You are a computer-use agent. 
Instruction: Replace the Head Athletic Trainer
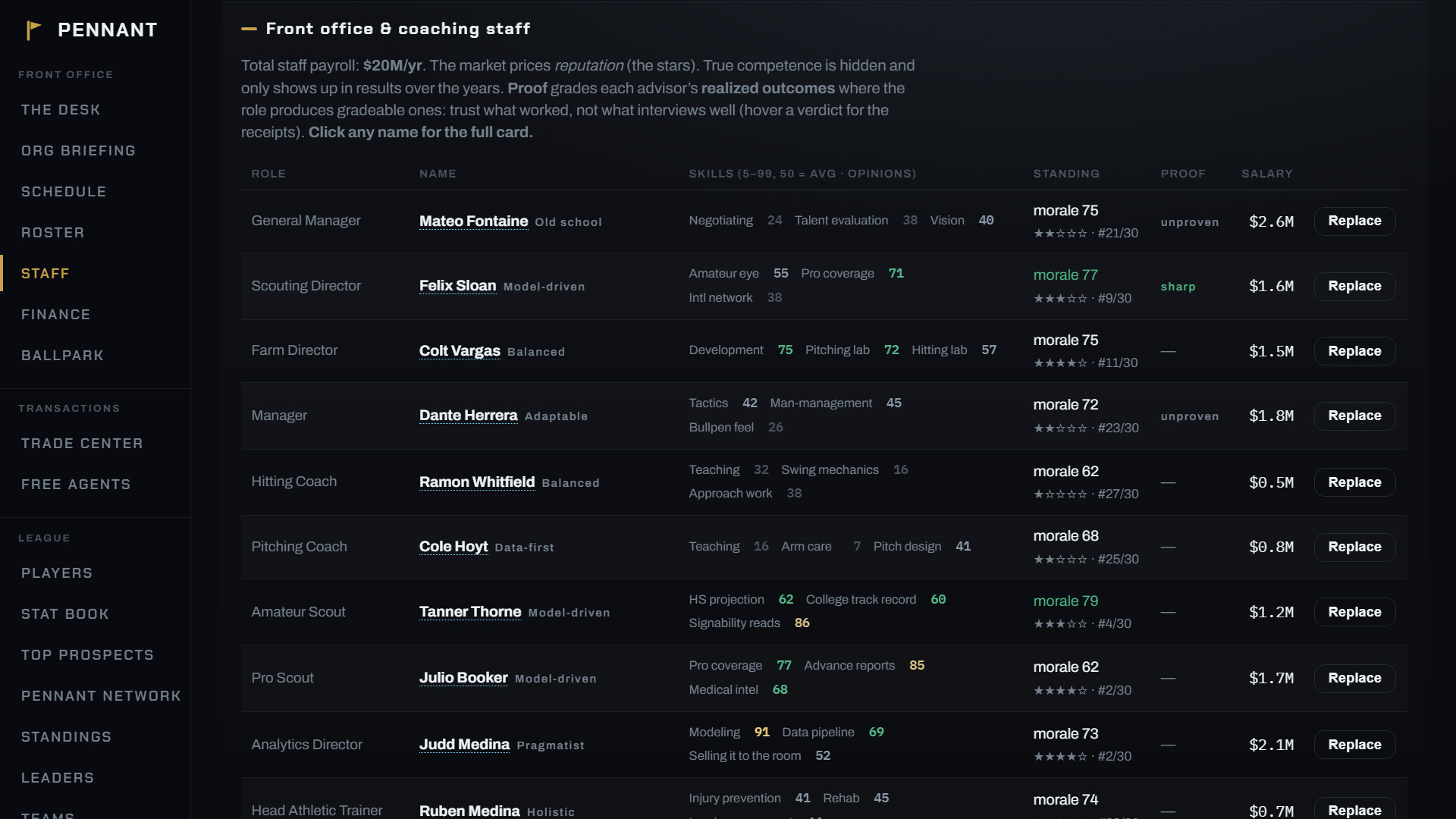point(1354,809)
